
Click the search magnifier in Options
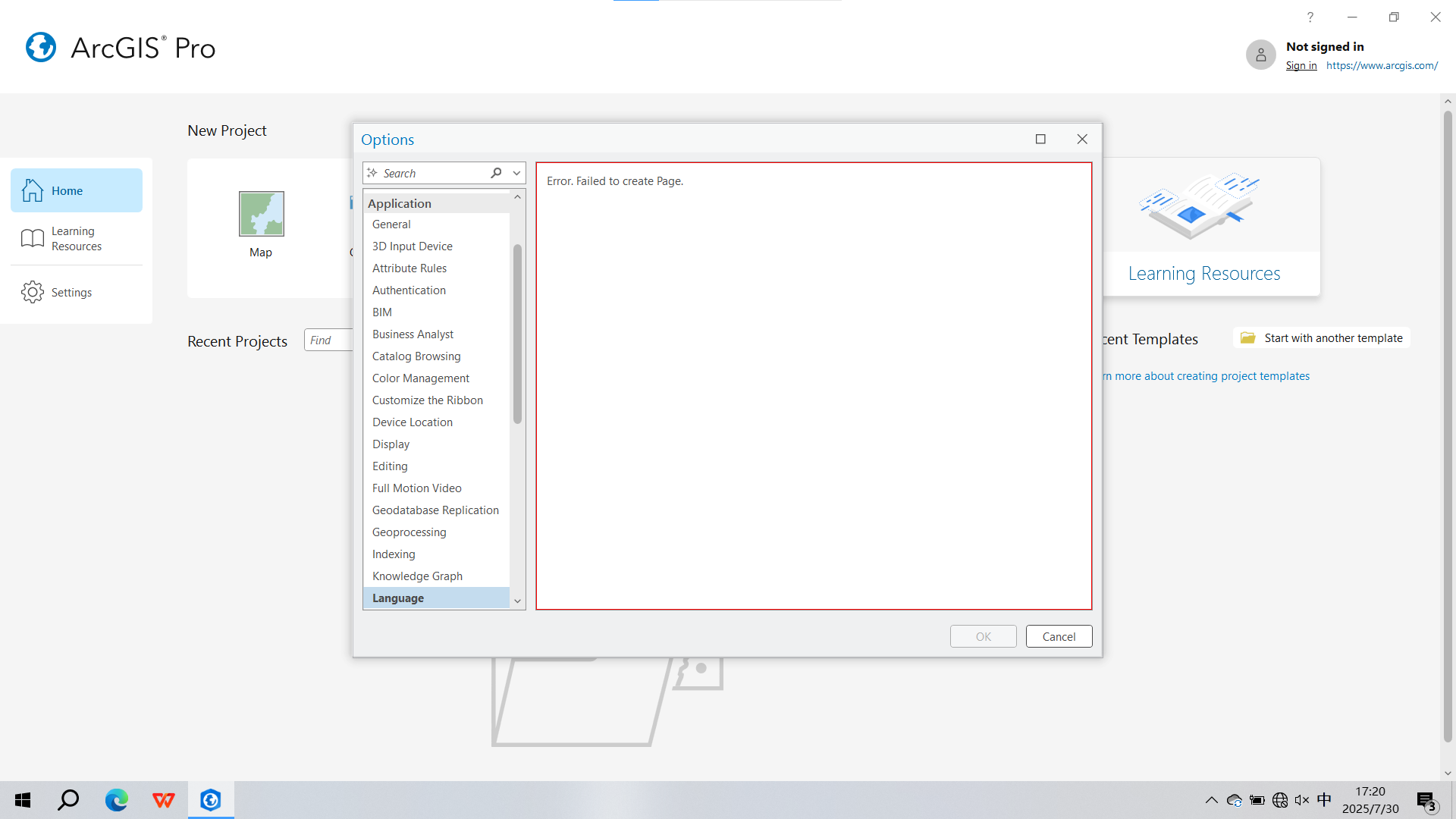pos(496,173)
